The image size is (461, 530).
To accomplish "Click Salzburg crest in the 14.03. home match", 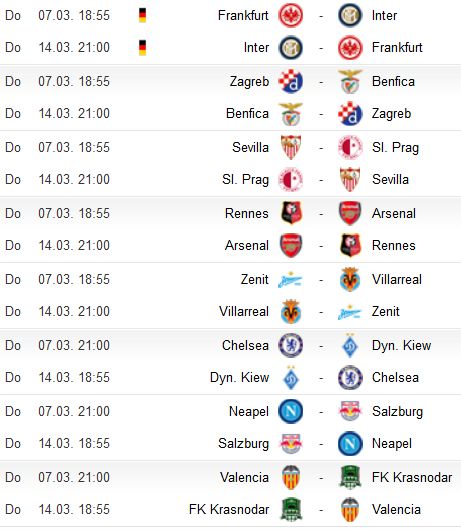I will pyautogui.click(x=290, y=443).
